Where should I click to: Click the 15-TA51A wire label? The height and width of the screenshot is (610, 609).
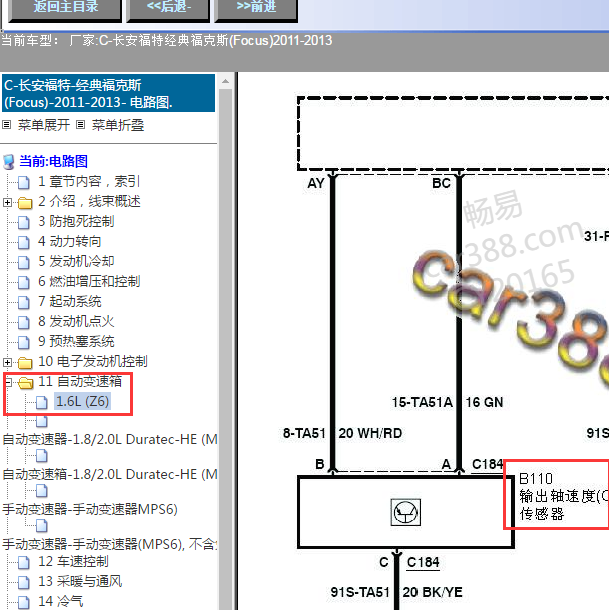point(422,402)
